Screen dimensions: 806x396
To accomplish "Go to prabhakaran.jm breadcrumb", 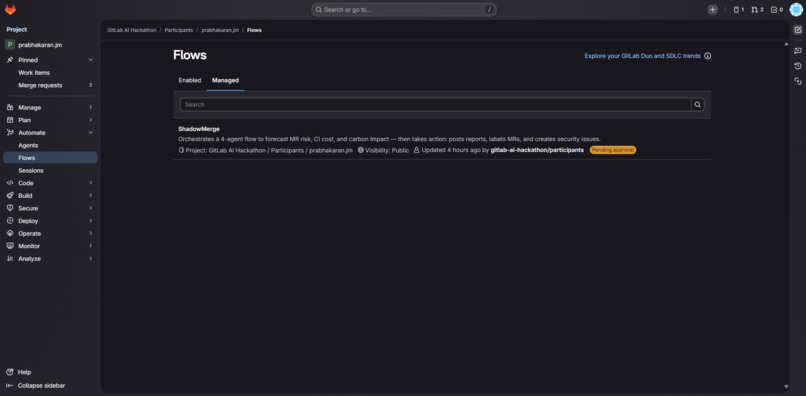I will tap(220, 30).
